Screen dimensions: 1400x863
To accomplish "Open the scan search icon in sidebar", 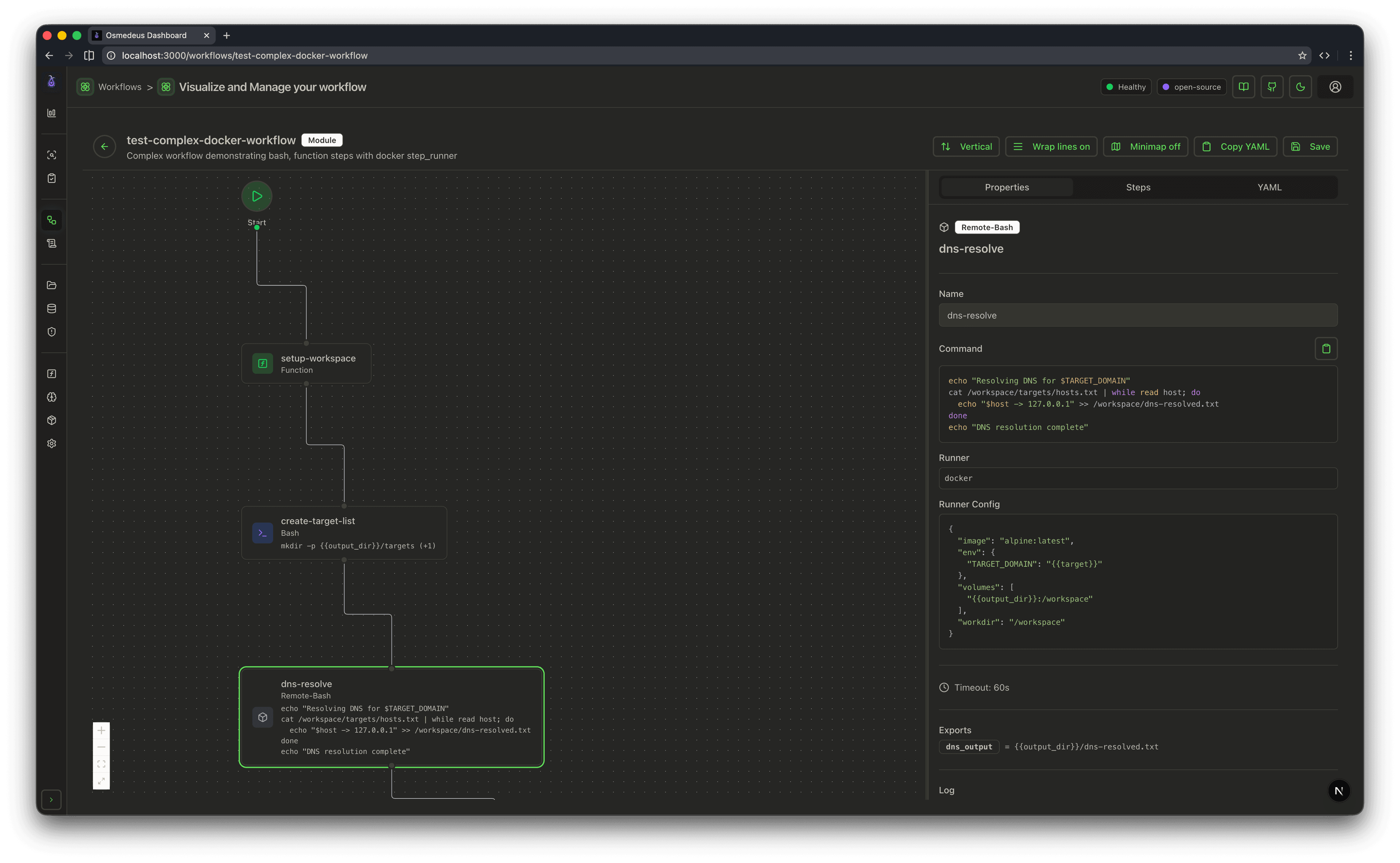I will coord(52,155).
